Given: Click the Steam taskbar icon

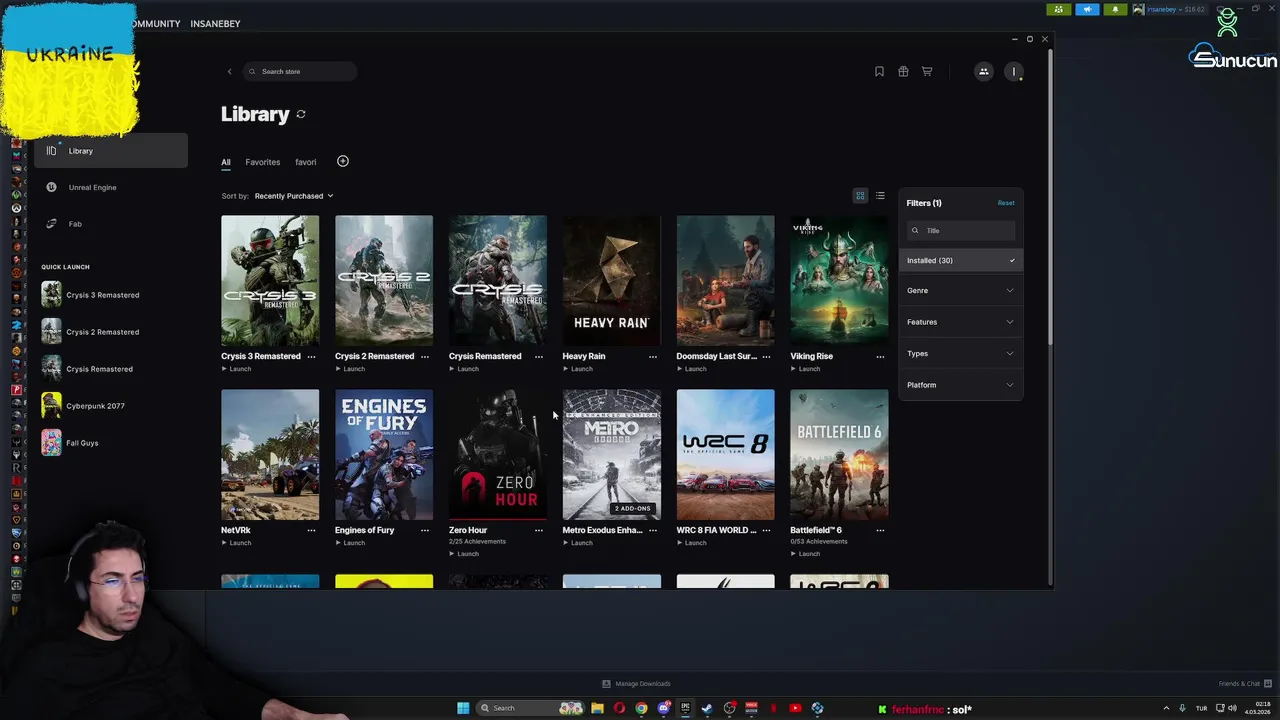Looking at the screenshot, I should pos(707,708).
